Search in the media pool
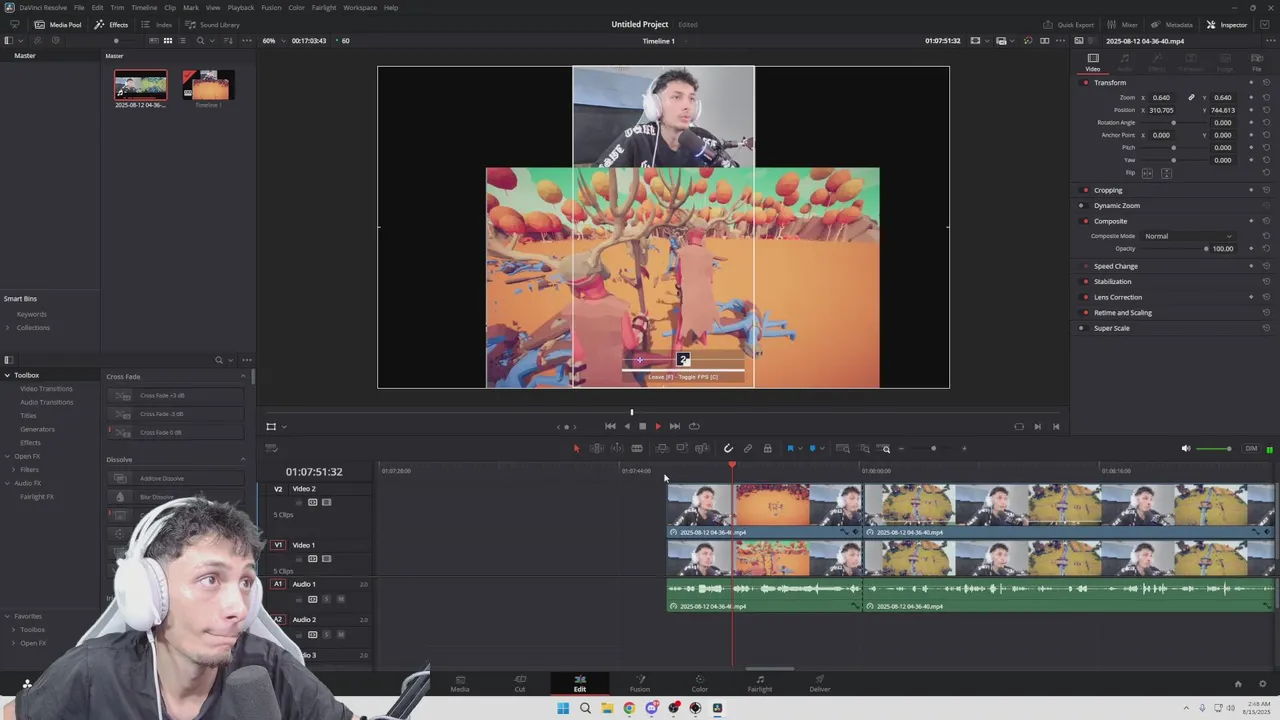 tap(200, 41)
